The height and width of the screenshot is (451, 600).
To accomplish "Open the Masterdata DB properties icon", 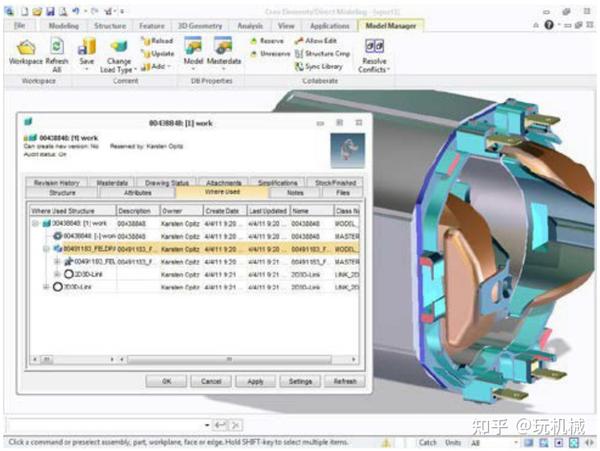I will pyautogui.click(x=223, y=46).
